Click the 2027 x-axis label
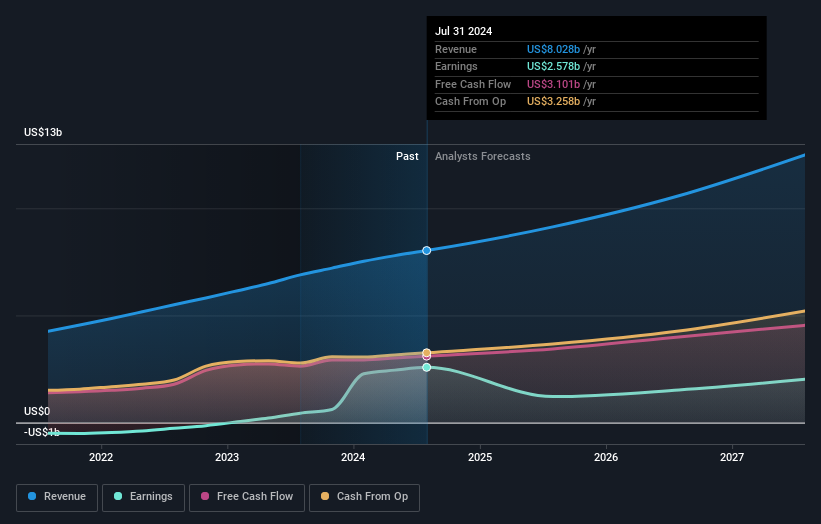 point(731,458)
